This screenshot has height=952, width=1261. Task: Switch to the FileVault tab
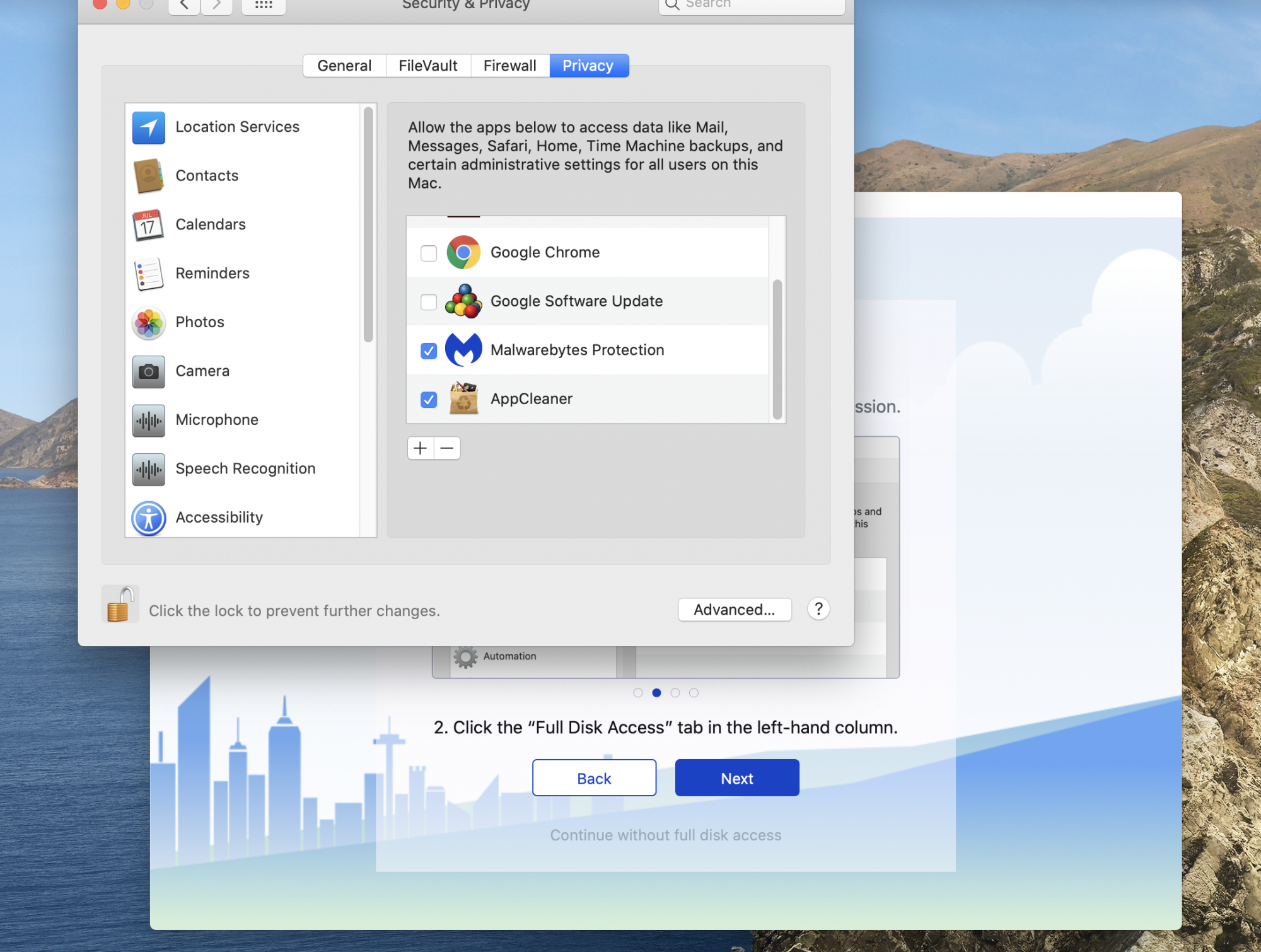pyautogui.click(x=428, y=66)
